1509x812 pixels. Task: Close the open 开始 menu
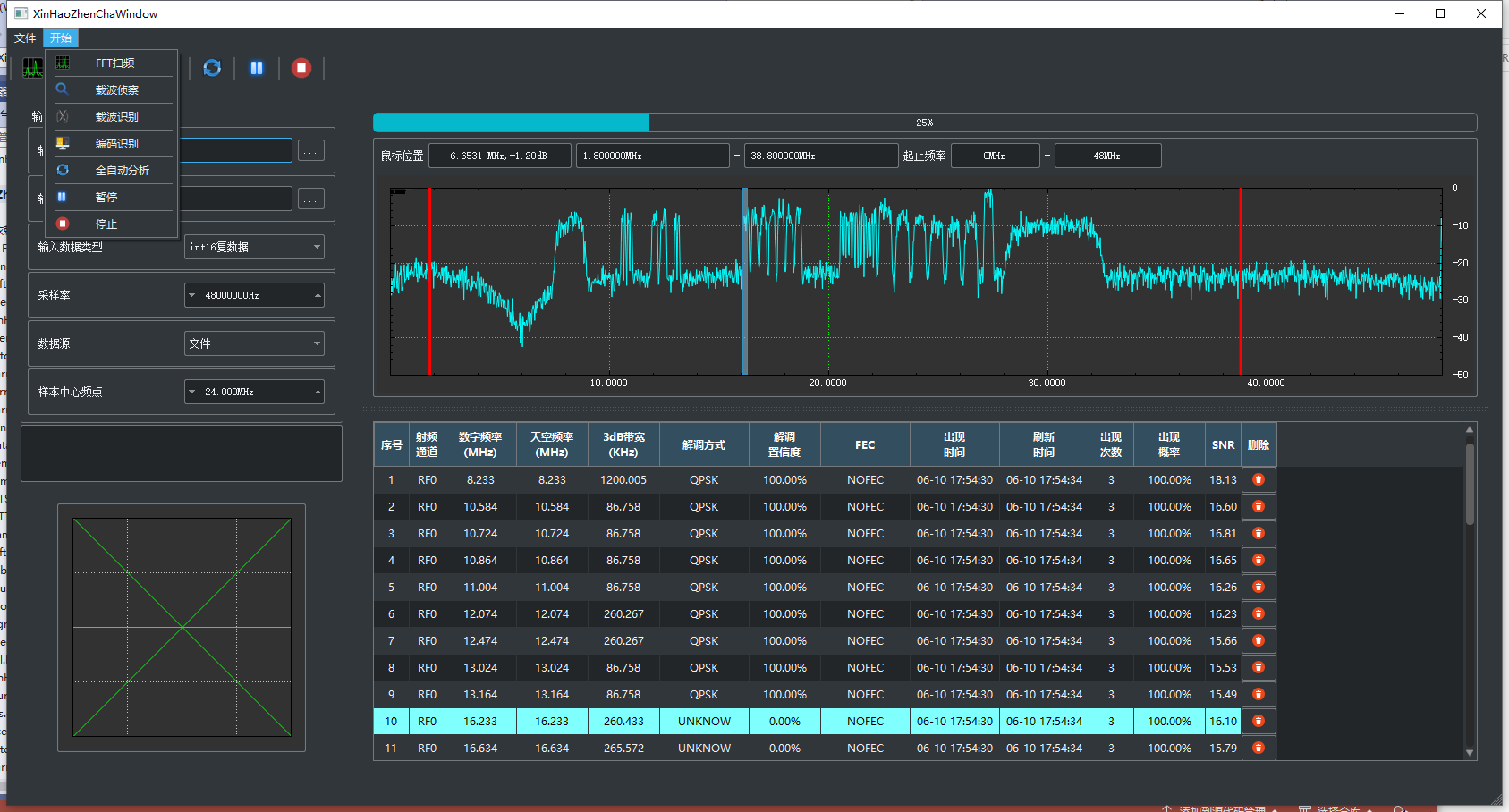pos(61,38)
